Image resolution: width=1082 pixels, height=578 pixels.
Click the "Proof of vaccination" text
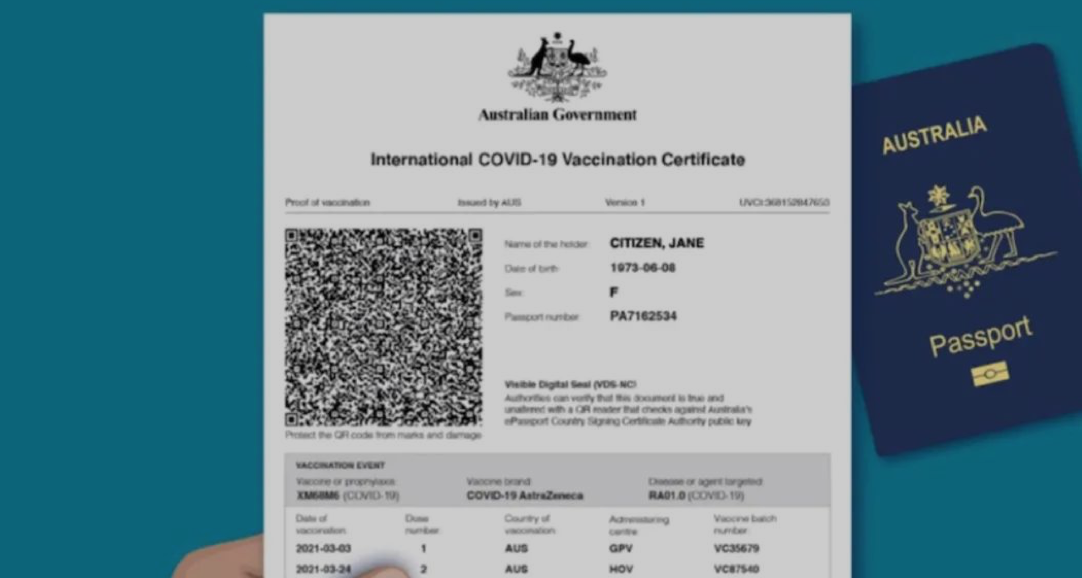(328, 203)
